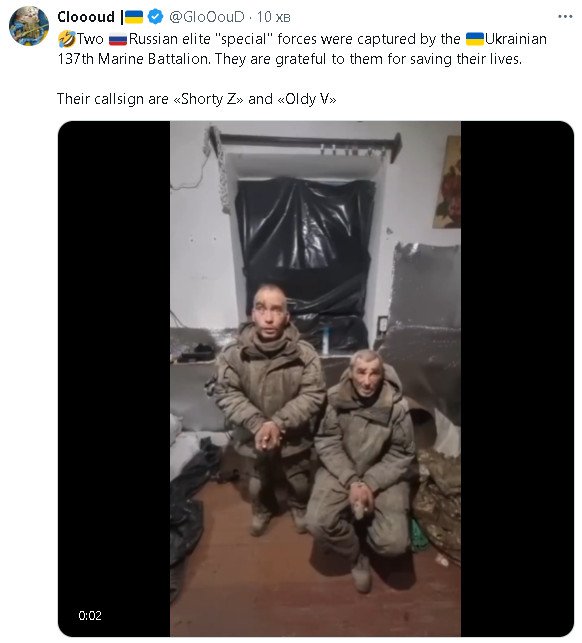This screenshot has height=643, width=582.
Task: Click the right black letterbox of the video
Action: 517,379
